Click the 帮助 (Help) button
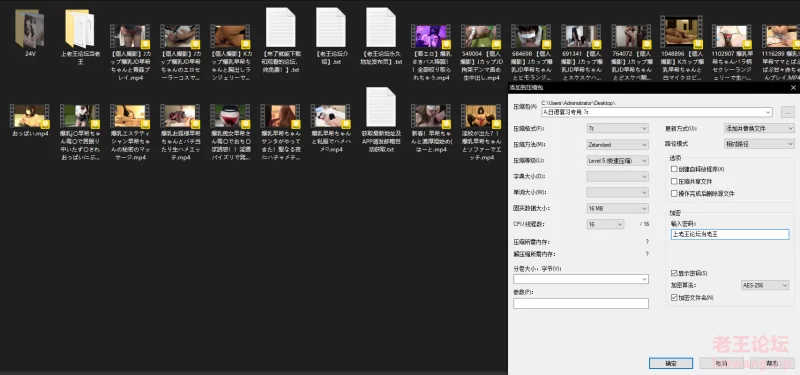The width and height of the screenshot is (800, 375). coord(772,363)
